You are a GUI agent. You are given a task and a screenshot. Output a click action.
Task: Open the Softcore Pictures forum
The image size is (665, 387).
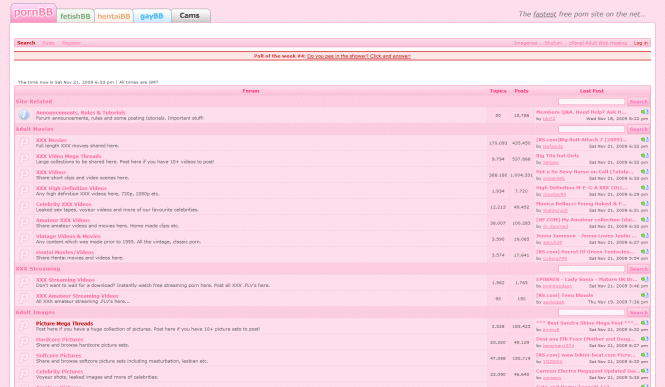click(x=59, y=356)
